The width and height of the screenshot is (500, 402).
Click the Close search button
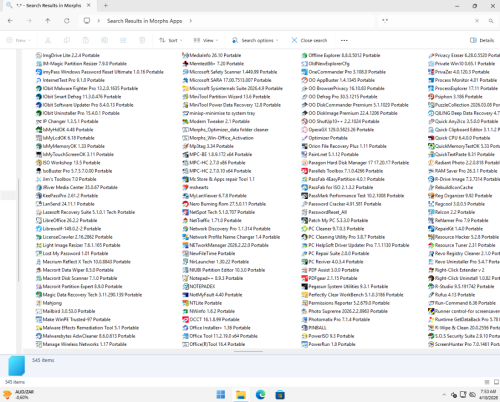(309, 40)
